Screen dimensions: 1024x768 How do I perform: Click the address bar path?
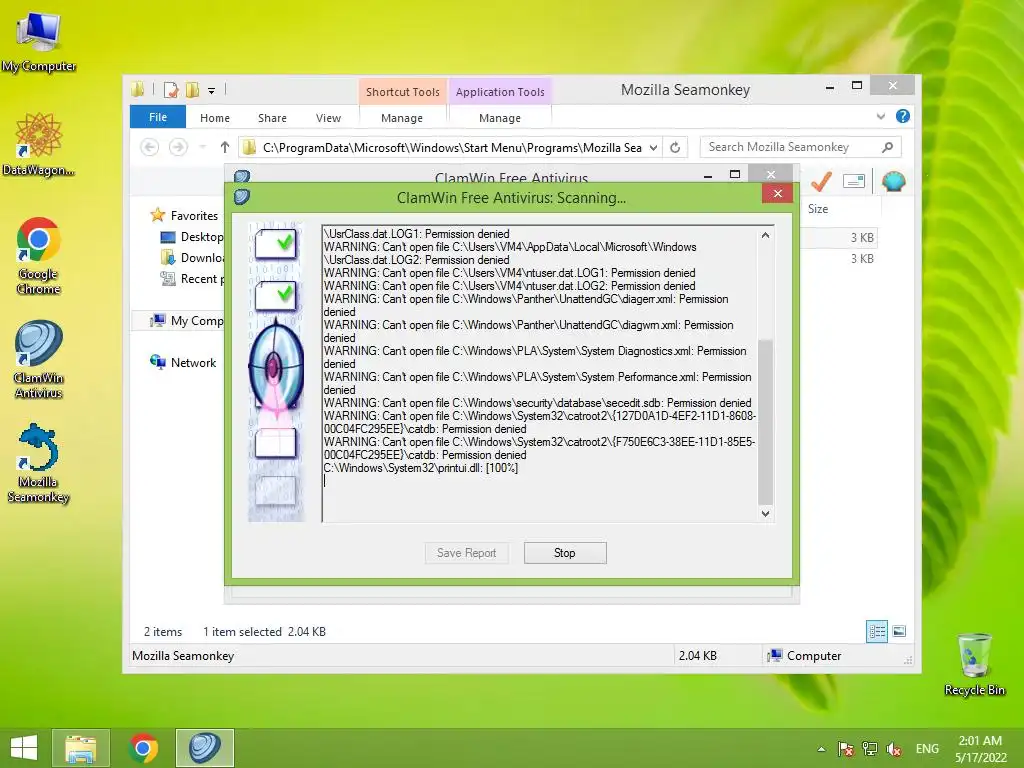[x=452, y=148]
